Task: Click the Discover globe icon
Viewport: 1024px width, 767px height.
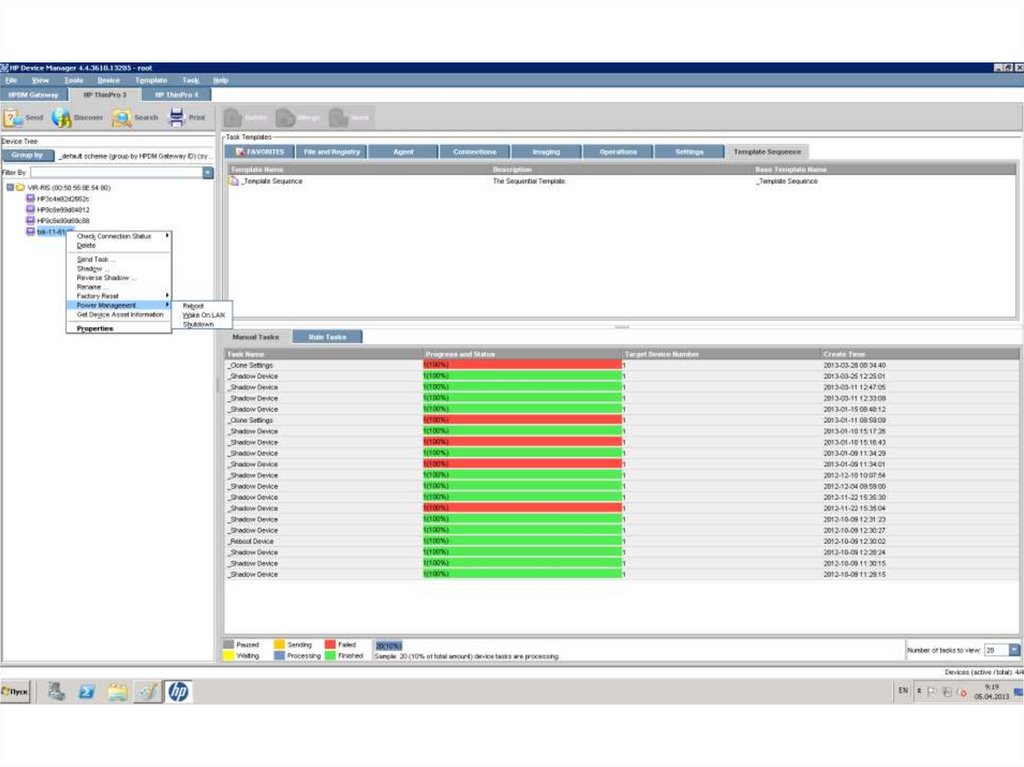Action: (x=61, y=118)
